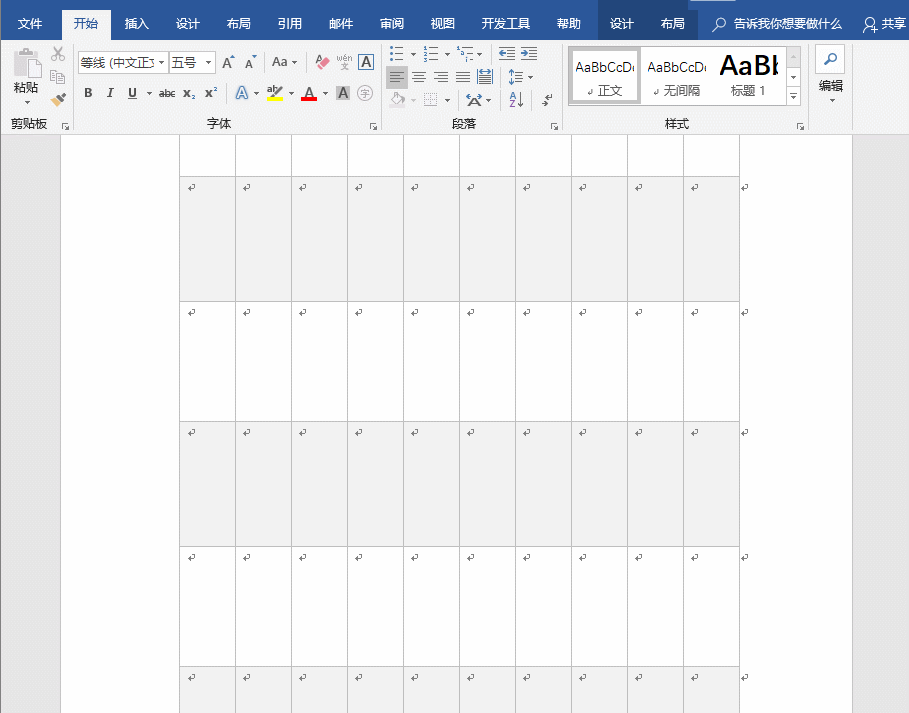The height and width of the screenshot is (713, 909).
Task: Open the enclosed character tool
Action: [x=365, y=93]
